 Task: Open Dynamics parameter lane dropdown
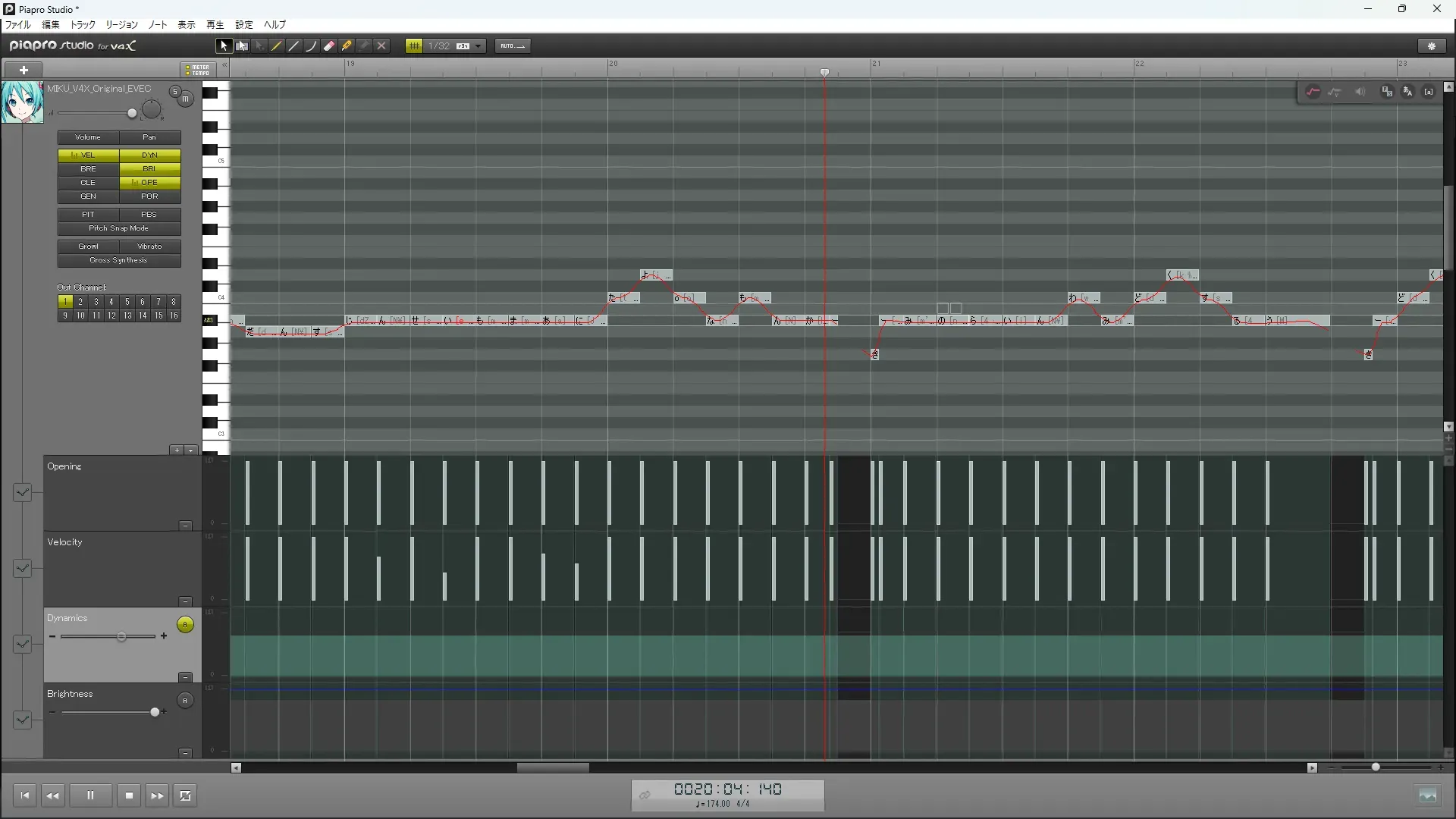click(x=22, y=645)
